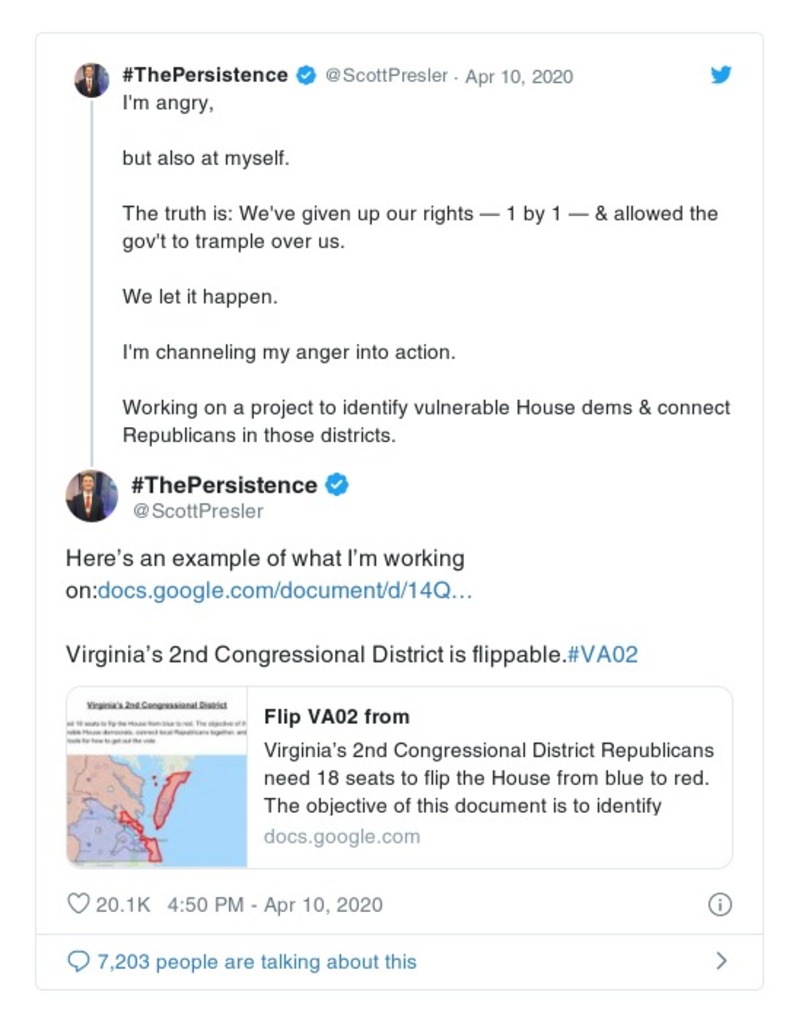The image size is (799, 1027).
Task: Open '7,203 people are talking about this'
Action: pos(256,962)
